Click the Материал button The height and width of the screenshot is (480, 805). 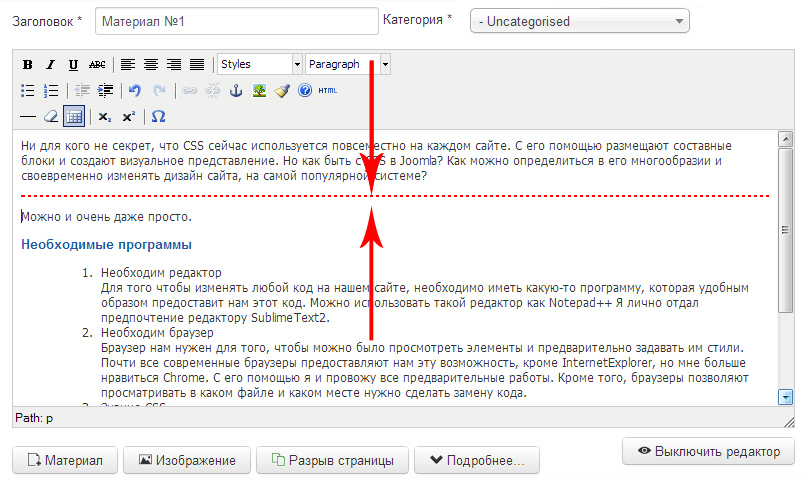click(x=65, y=460)
